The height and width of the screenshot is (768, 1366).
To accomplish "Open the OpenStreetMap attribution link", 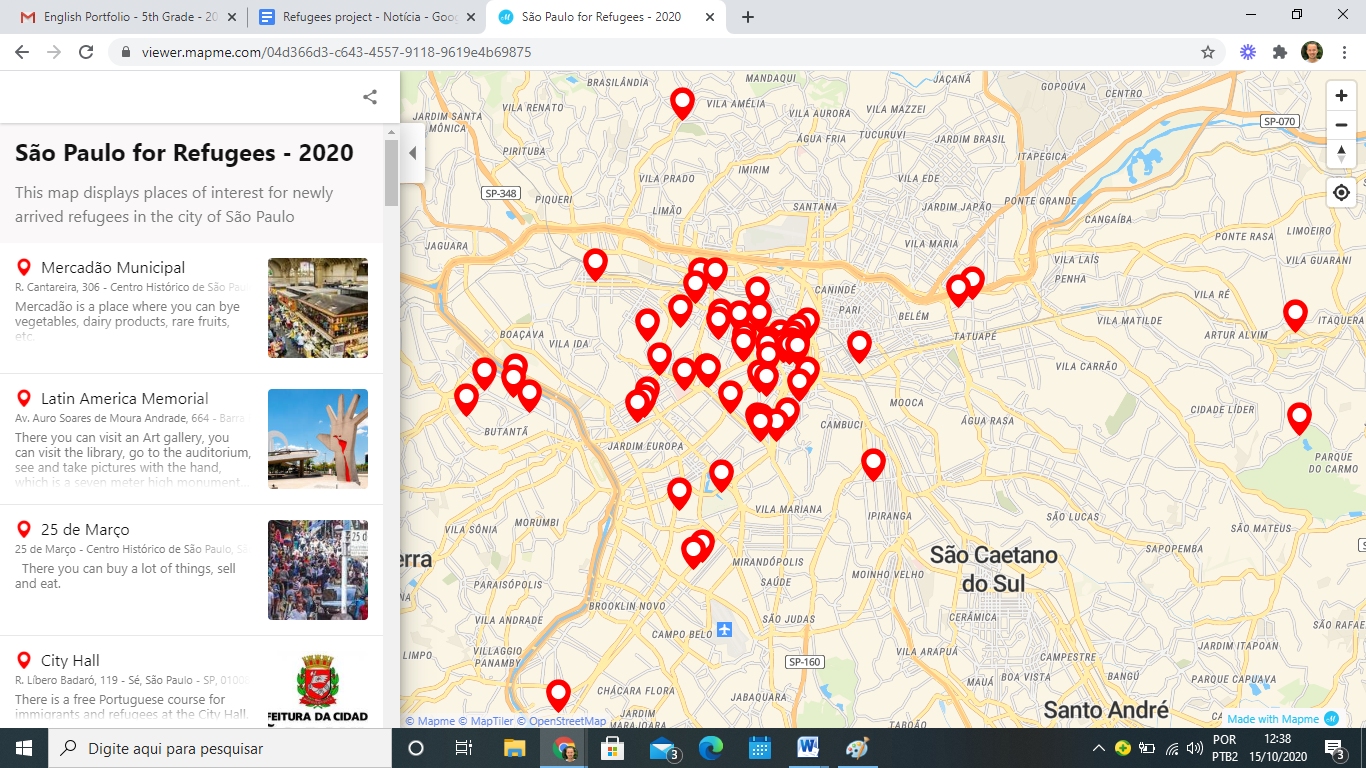I will point(562,721).
